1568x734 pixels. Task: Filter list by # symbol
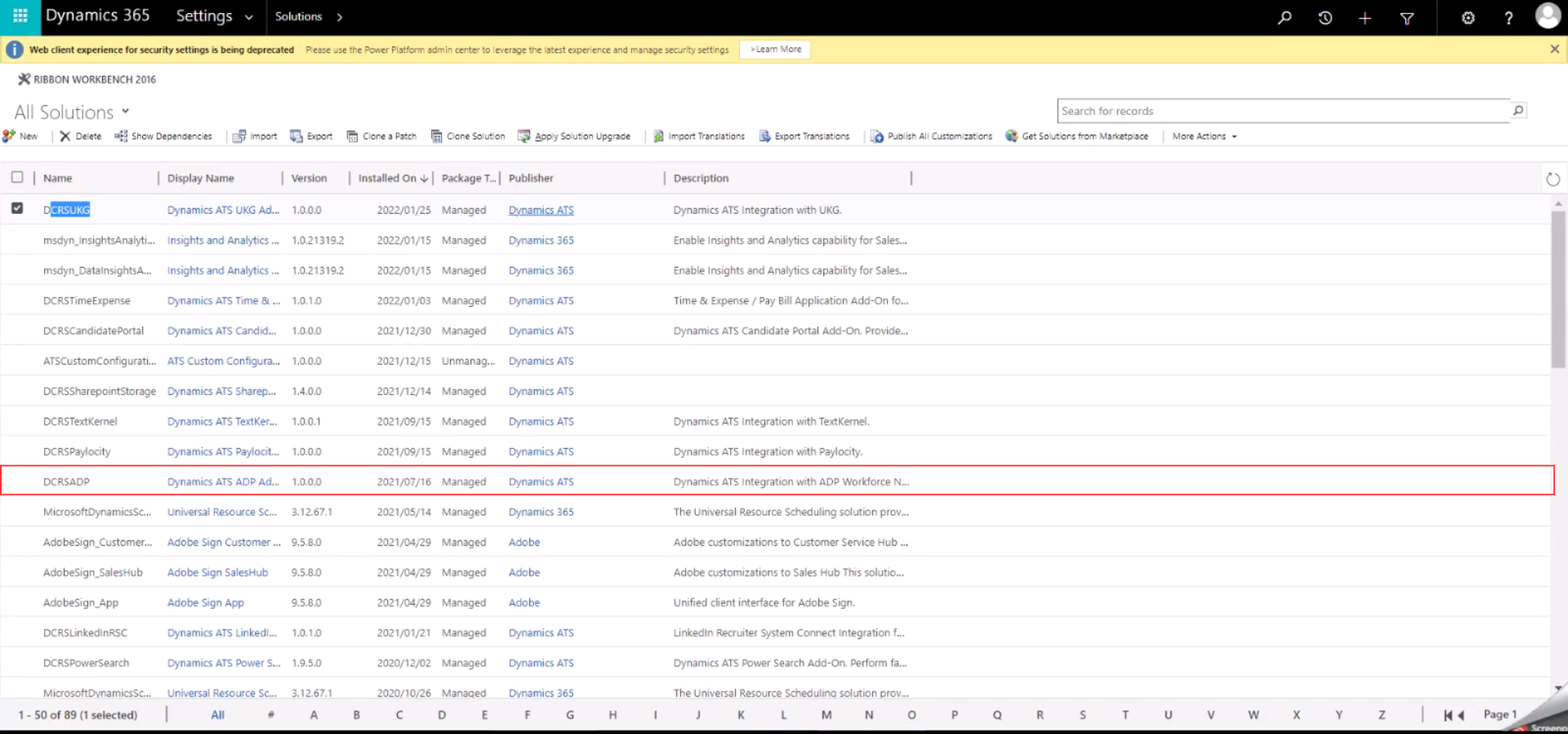(x=271, y=715)
